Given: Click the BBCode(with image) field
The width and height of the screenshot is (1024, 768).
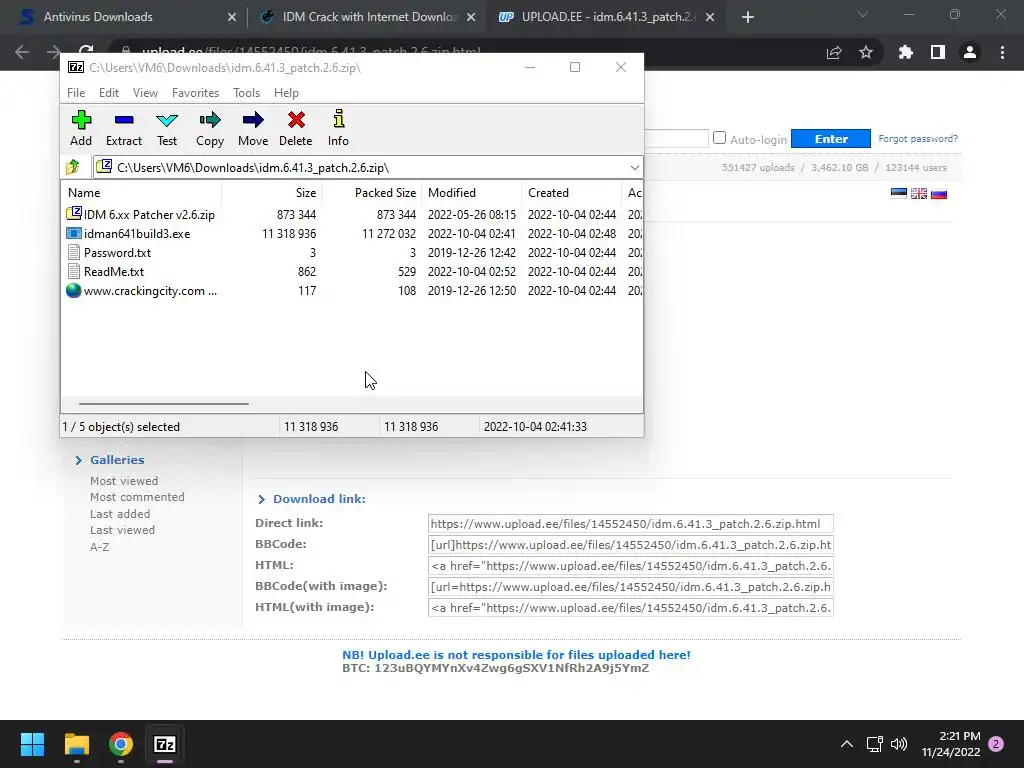Looking at the screenshot, I should [630, 586].
